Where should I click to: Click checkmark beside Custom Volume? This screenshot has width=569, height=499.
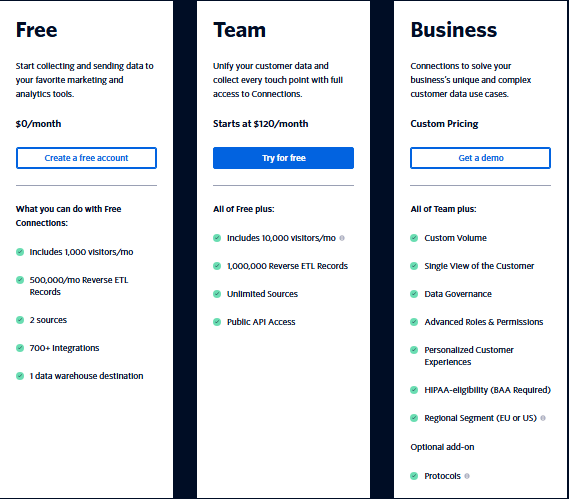(414, 238)
